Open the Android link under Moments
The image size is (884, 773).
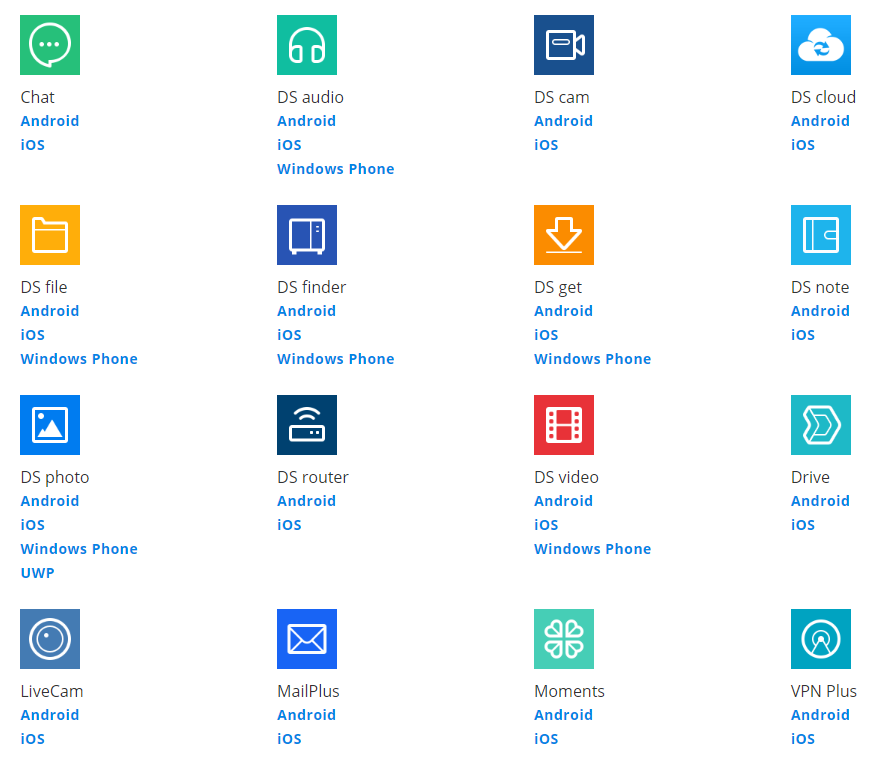coord(563,715)
